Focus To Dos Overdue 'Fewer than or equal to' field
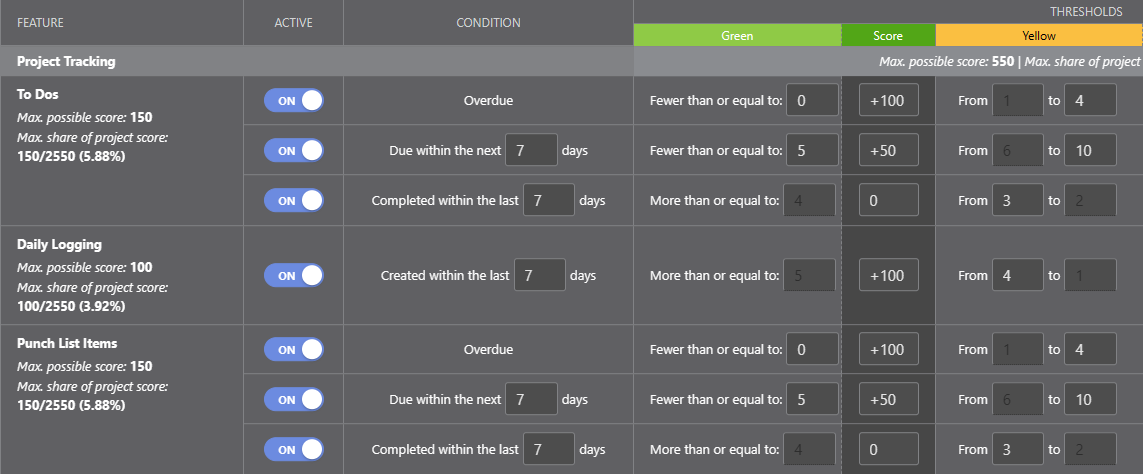Viewport: 1143px width, 474px height. (812, 101)
